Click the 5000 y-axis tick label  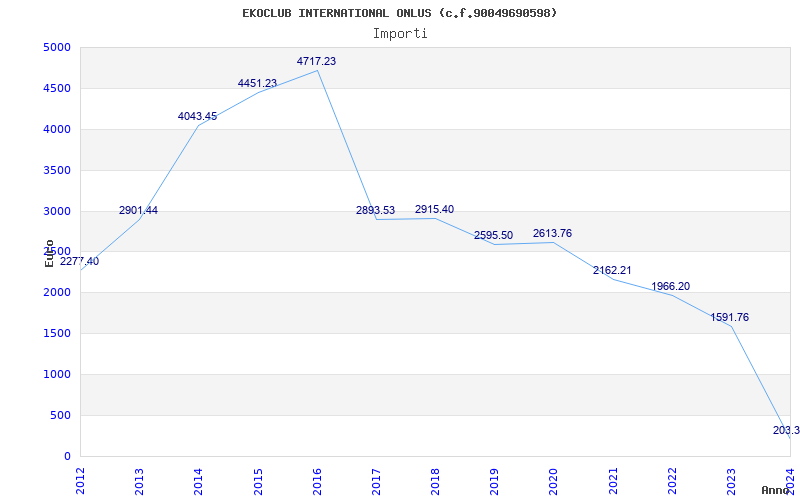coord(57,47)
